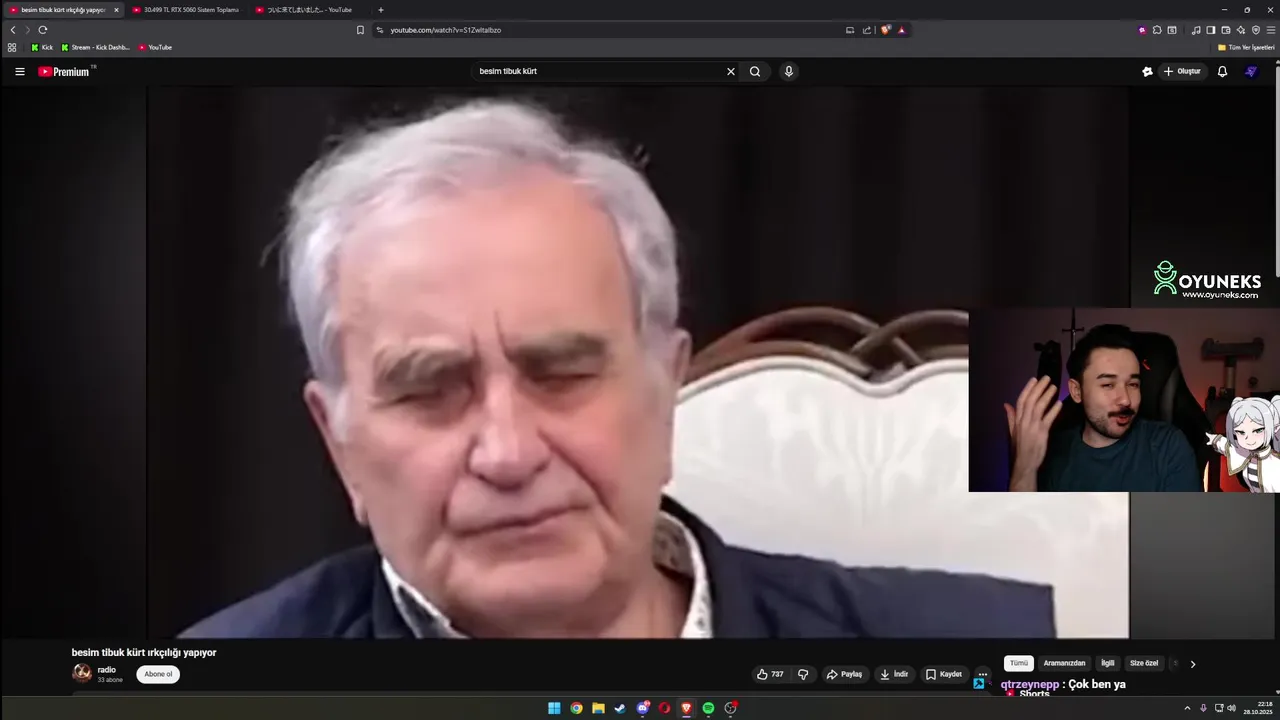Start voice search with the microphone
Viewport: 1280px width, 720px height.
(x=789, y=72)
